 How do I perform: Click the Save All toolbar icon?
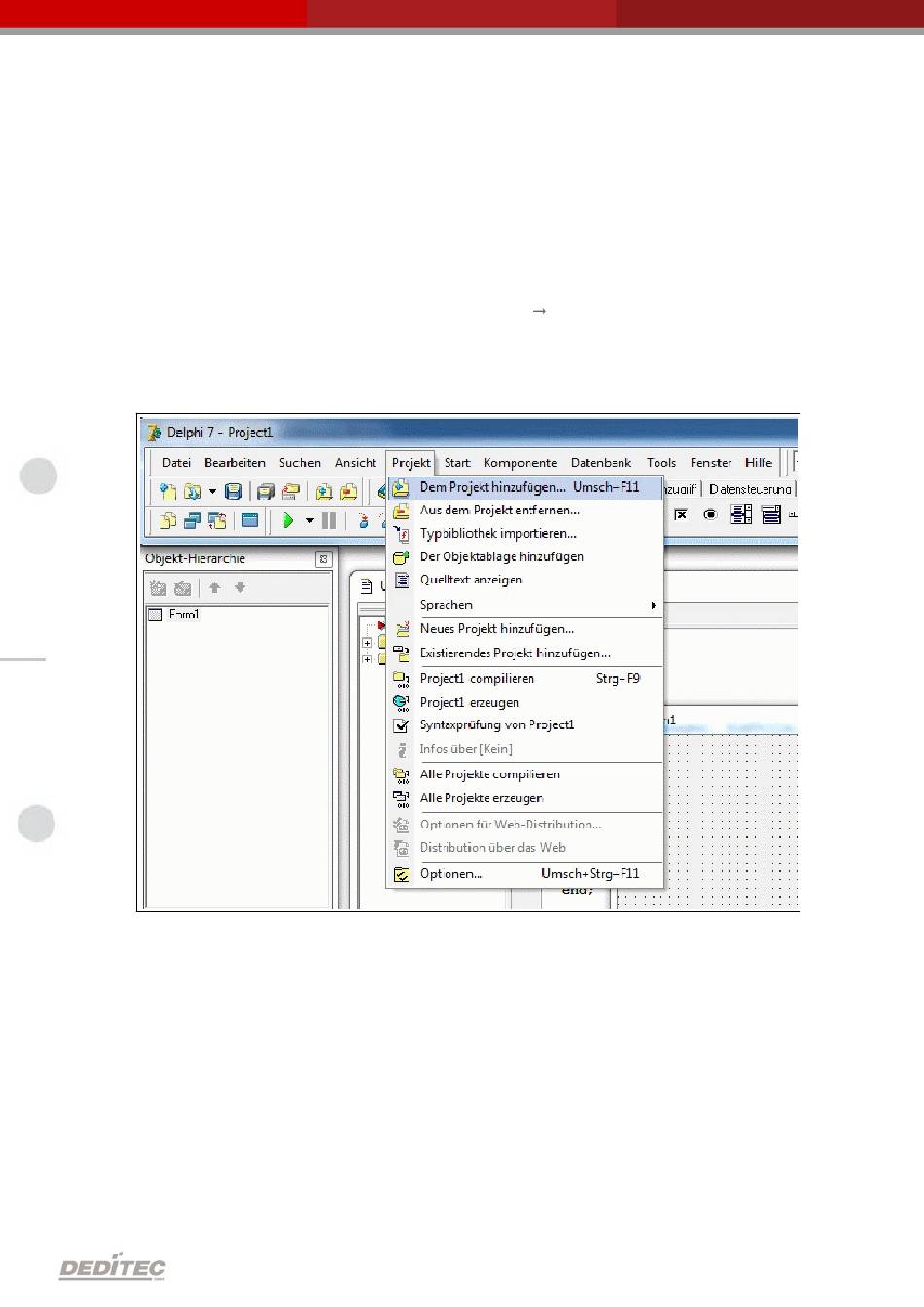(266, 492)
